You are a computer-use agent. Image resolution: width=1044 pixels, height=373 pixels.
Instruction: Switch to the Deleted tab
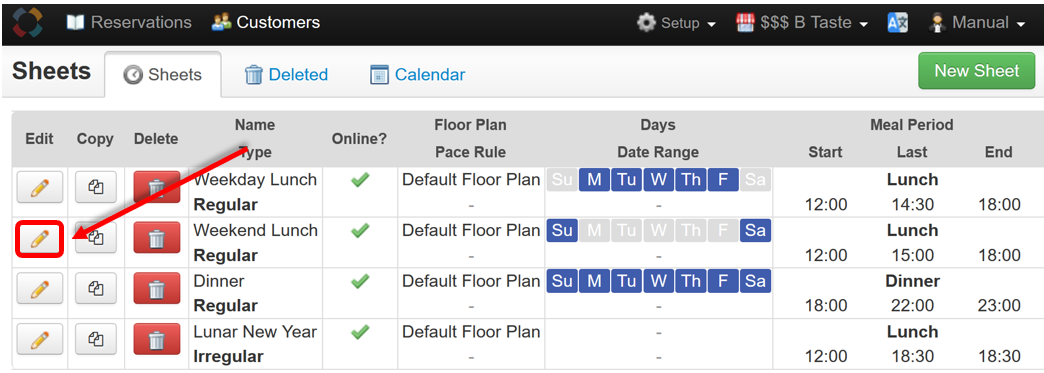click(286, 75)
